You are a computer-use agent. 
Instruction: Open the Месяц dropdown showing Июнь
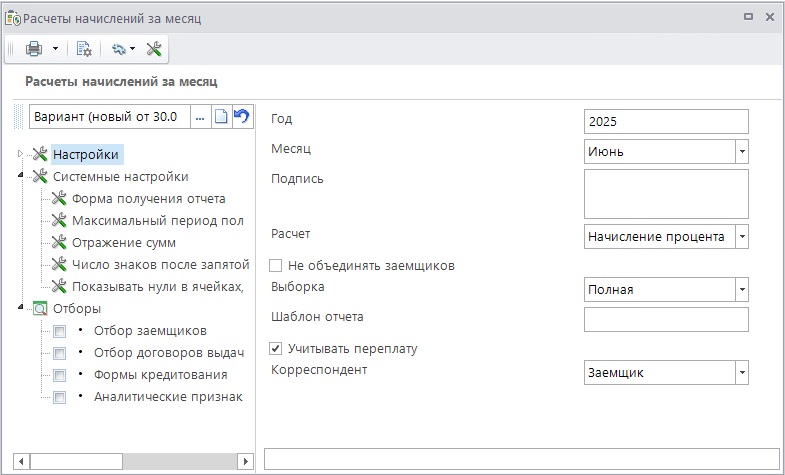741,152
